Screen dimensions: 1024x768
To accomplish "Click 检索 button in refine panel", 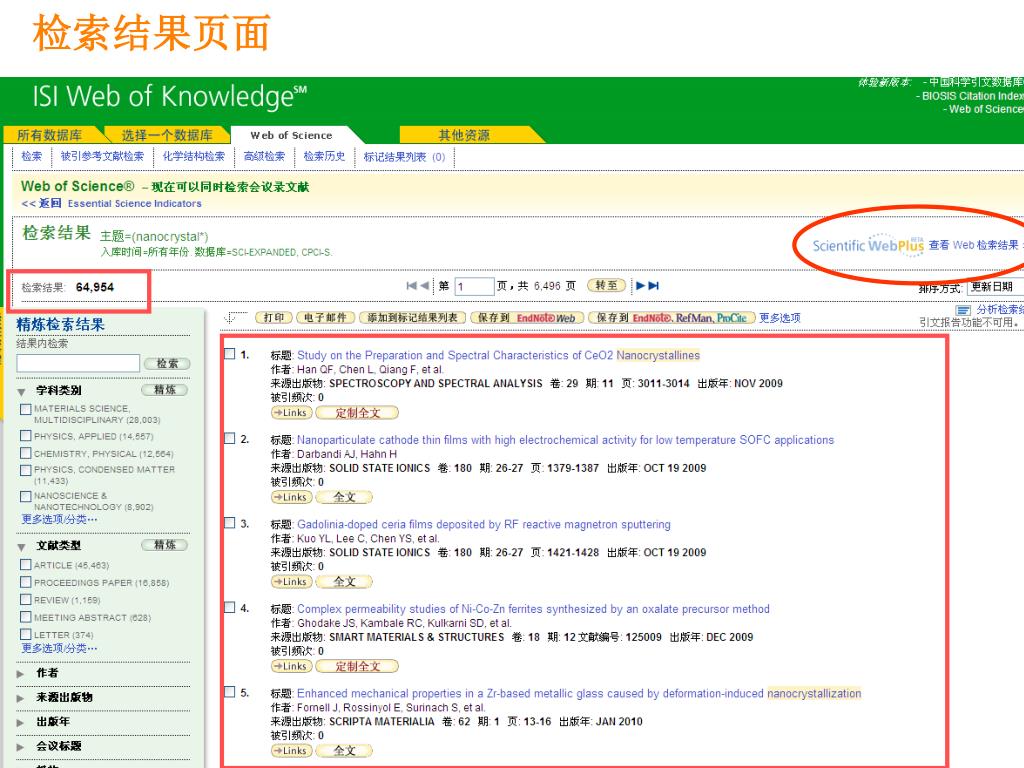I will pyautogui.click(x=167, y=364).
